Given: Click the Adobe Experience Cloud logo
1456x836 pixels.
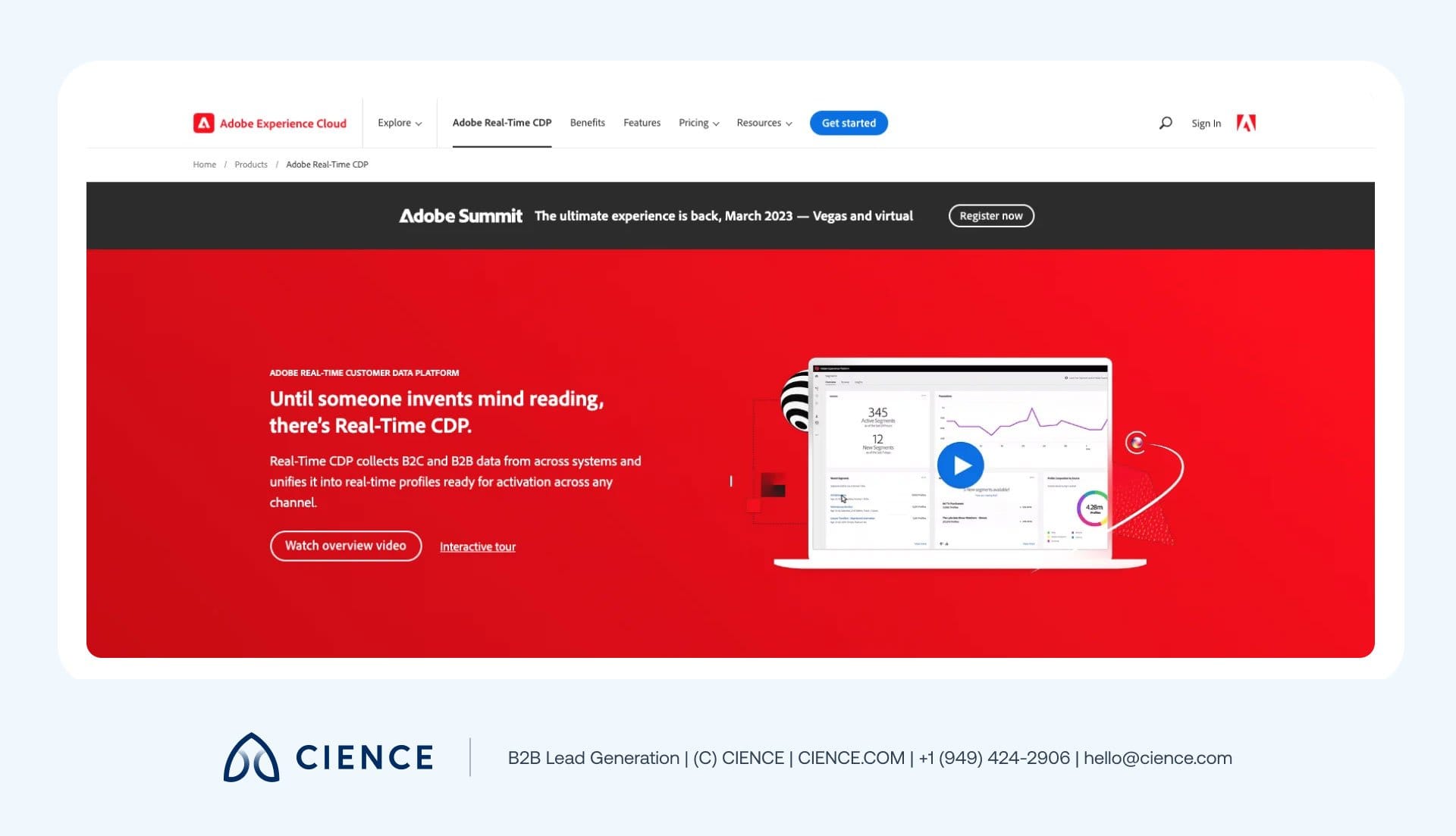Looking at the screenshot, I should [270, 123].
